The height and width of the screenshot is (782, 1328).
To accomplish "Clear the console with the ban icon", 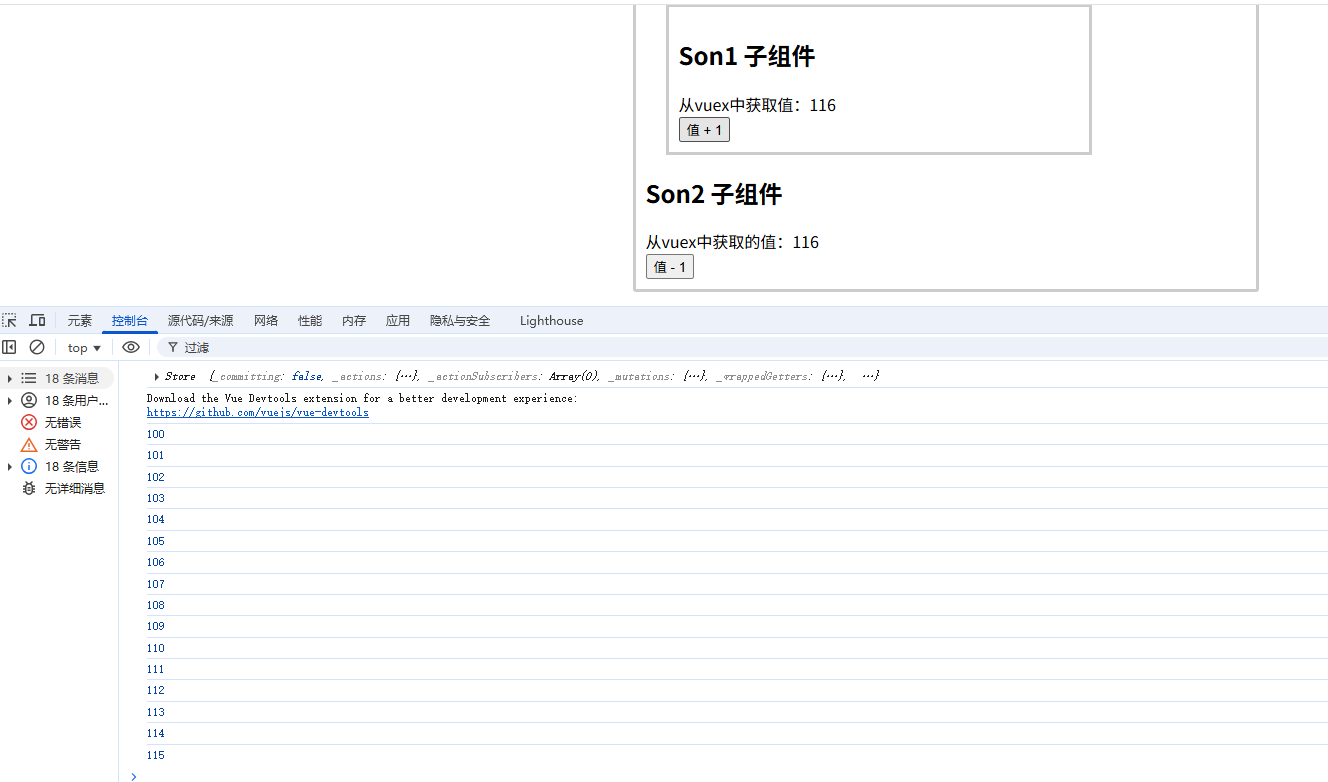I will coord(37,347).
